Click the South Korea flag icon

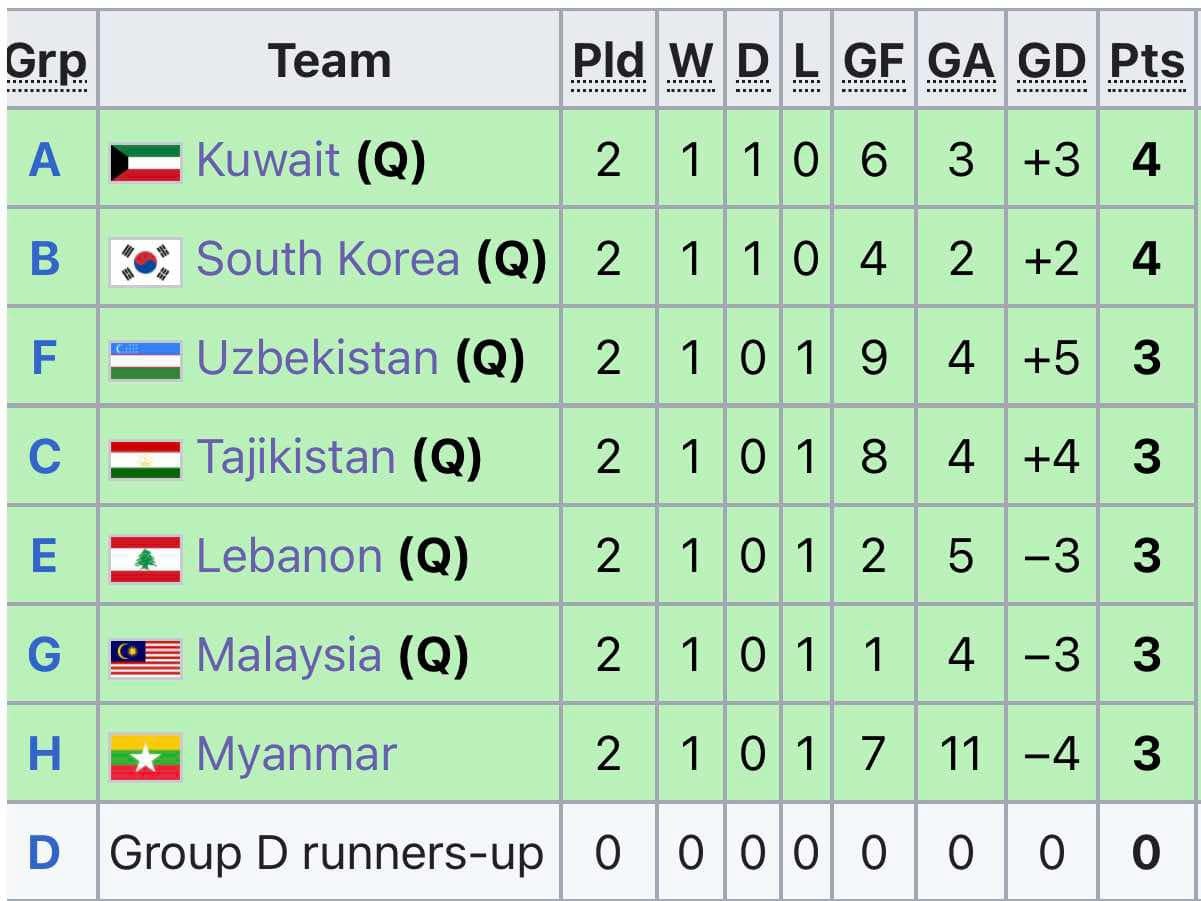(x=145, y=261)
